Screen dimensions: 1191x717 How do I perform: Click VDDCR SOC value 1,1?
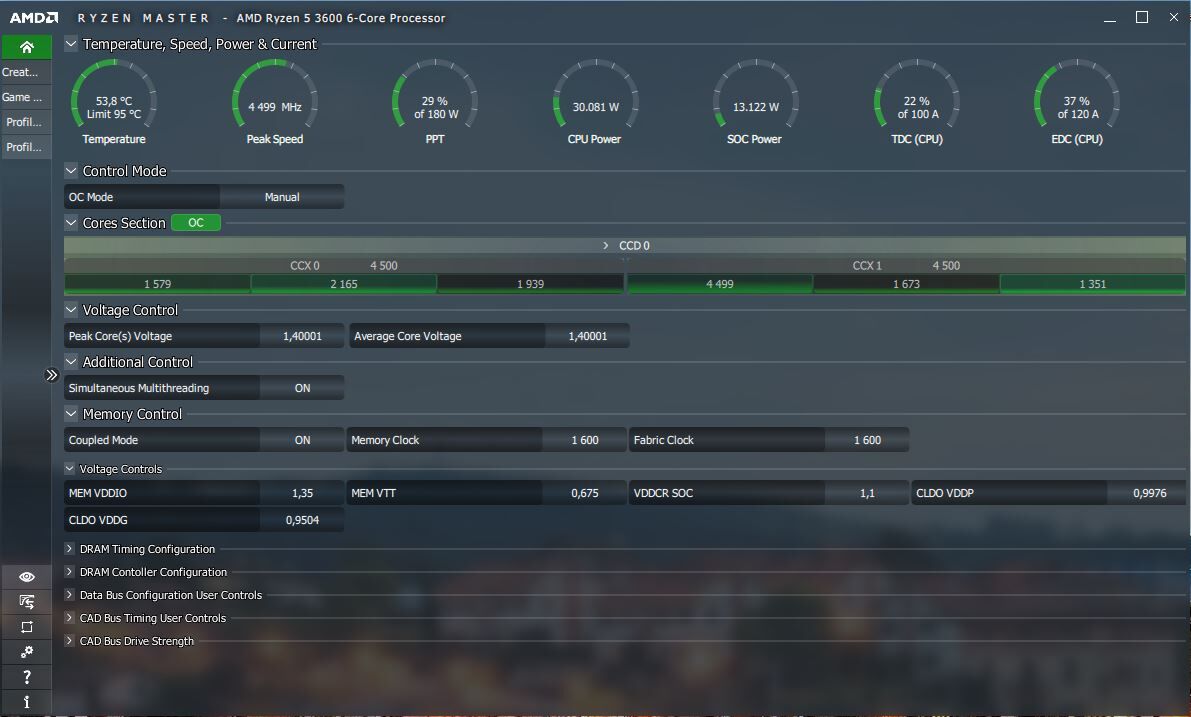[867, 493]
